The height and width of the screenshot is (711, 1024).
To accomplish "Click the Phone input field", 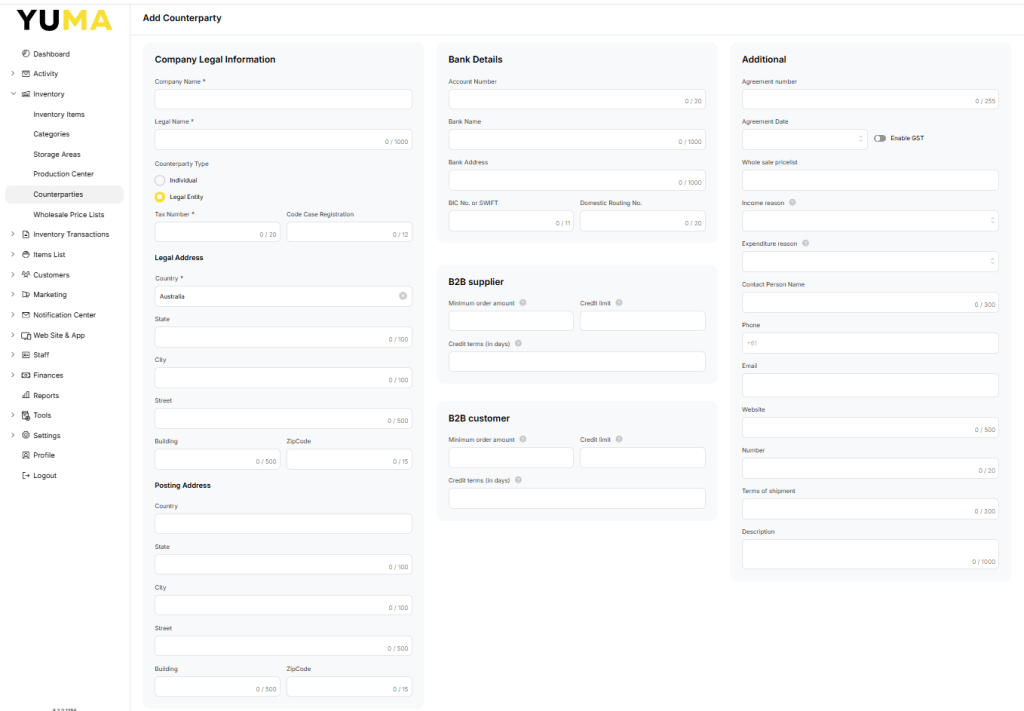I will pos(870,343).
